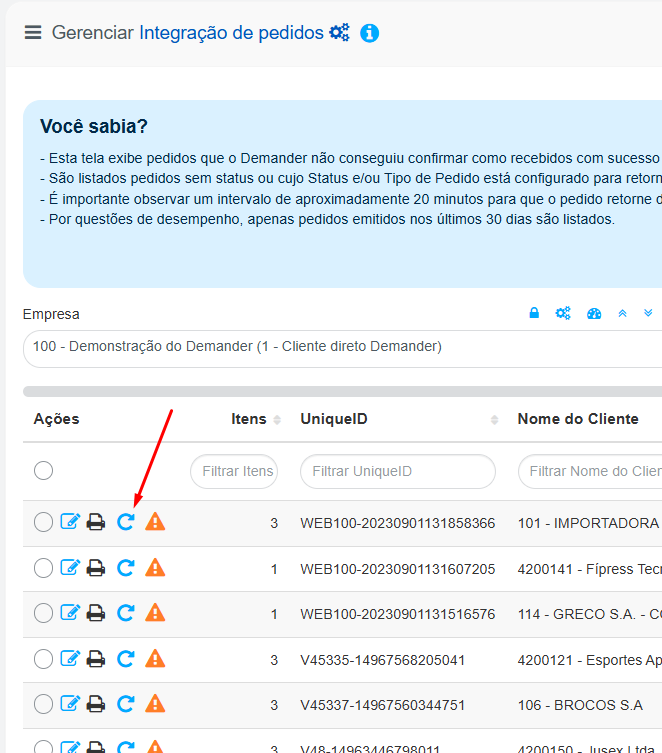Sort table by Itens column
Screen dimensions: 662x753
coord(277,419)
